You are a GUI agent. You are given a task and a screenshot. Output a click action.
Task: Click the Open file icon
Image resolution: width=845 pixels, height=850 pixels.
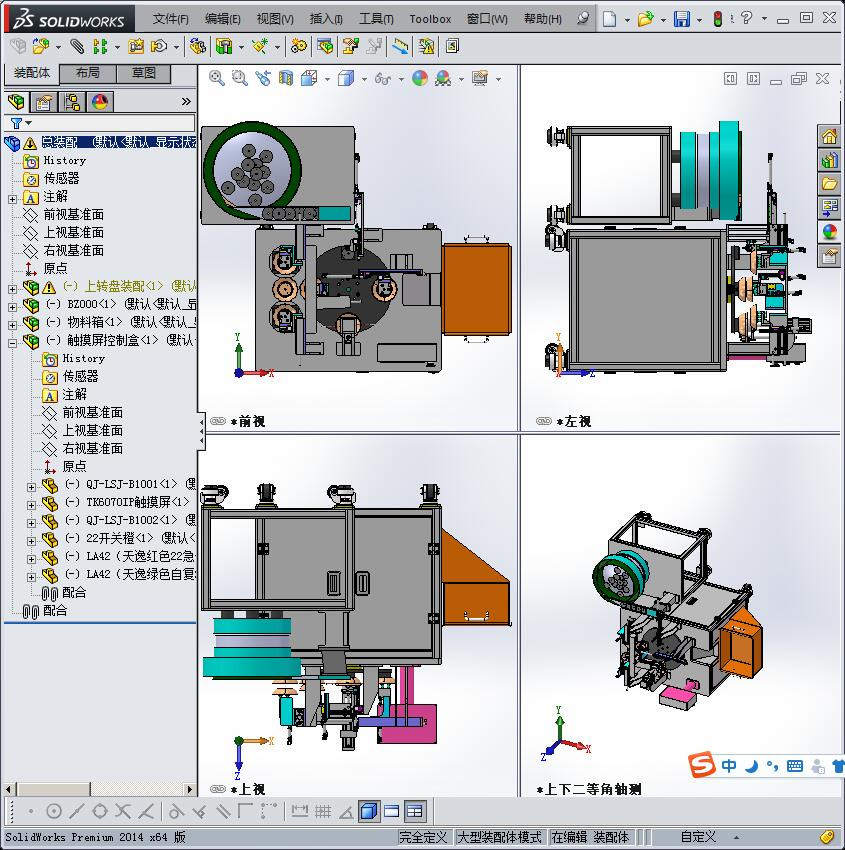pos(645,19)
